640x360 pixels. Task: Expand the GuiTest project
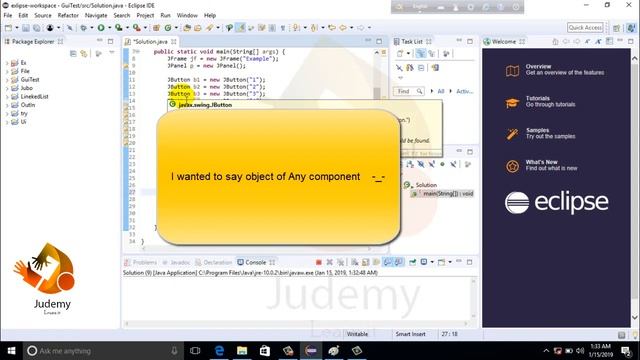coord(7,80)
